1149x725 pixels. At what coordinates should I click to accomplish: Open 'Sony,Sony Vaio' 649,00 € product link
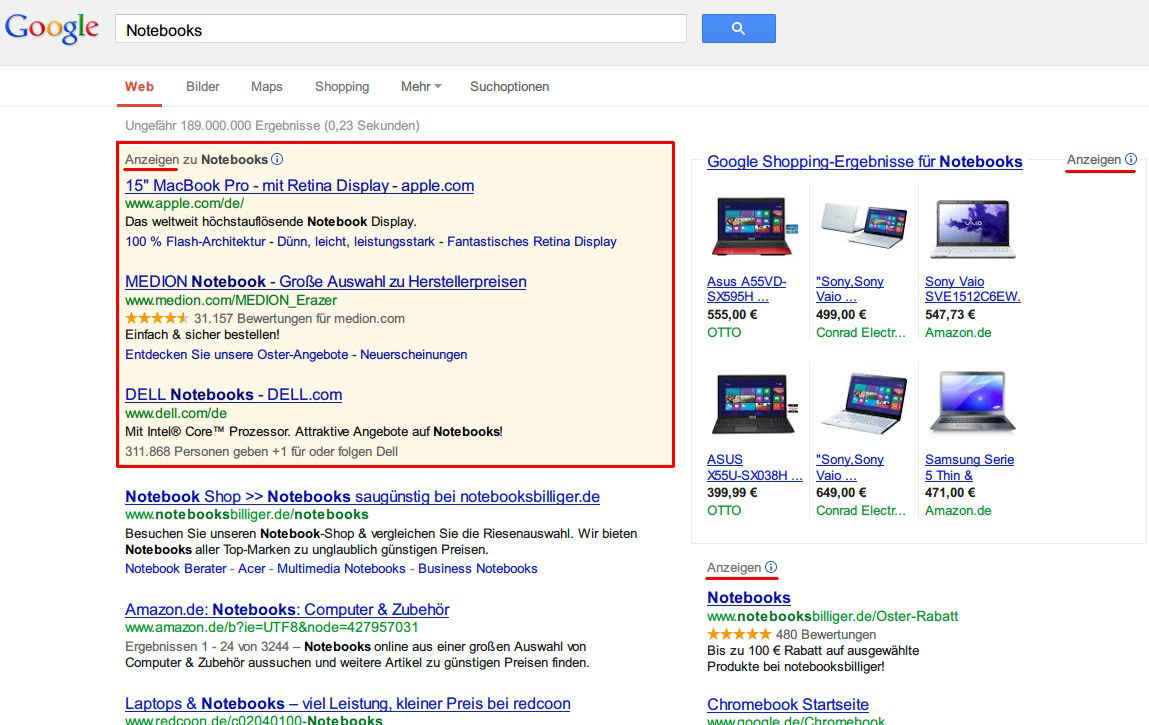(x=850, y=467)
